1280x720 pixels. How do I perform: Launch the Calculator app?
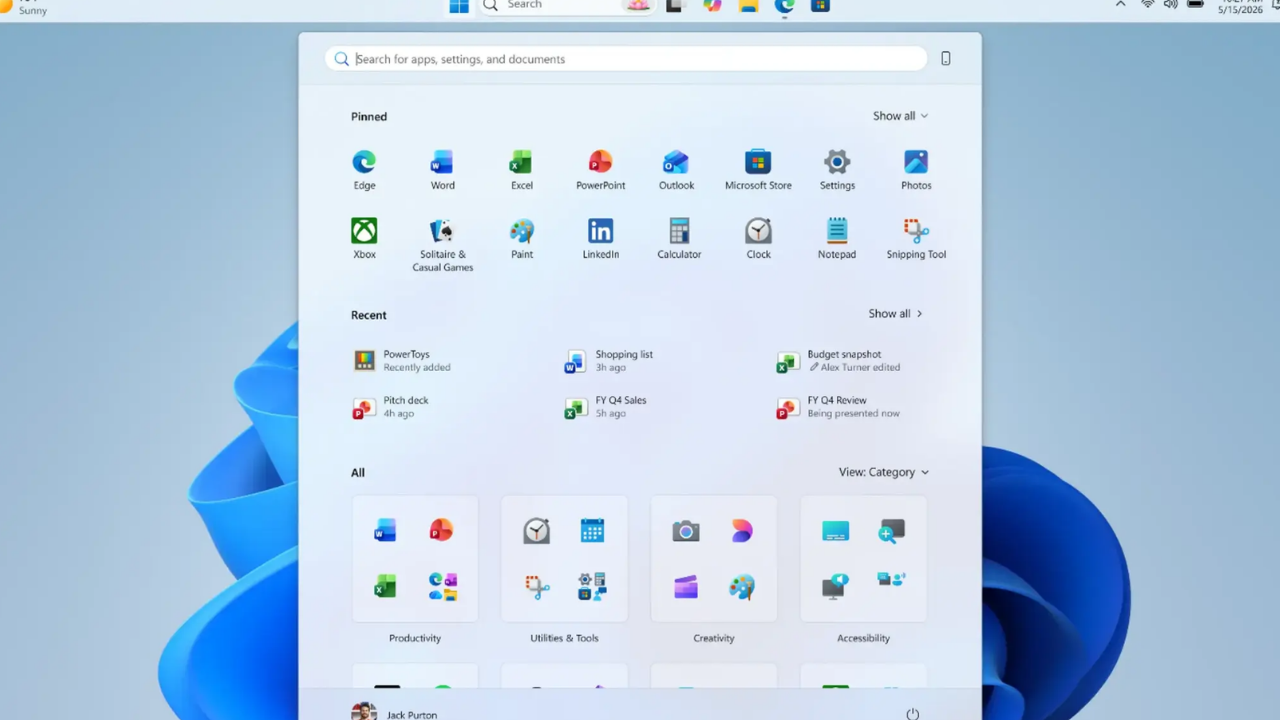coord(679,239)
